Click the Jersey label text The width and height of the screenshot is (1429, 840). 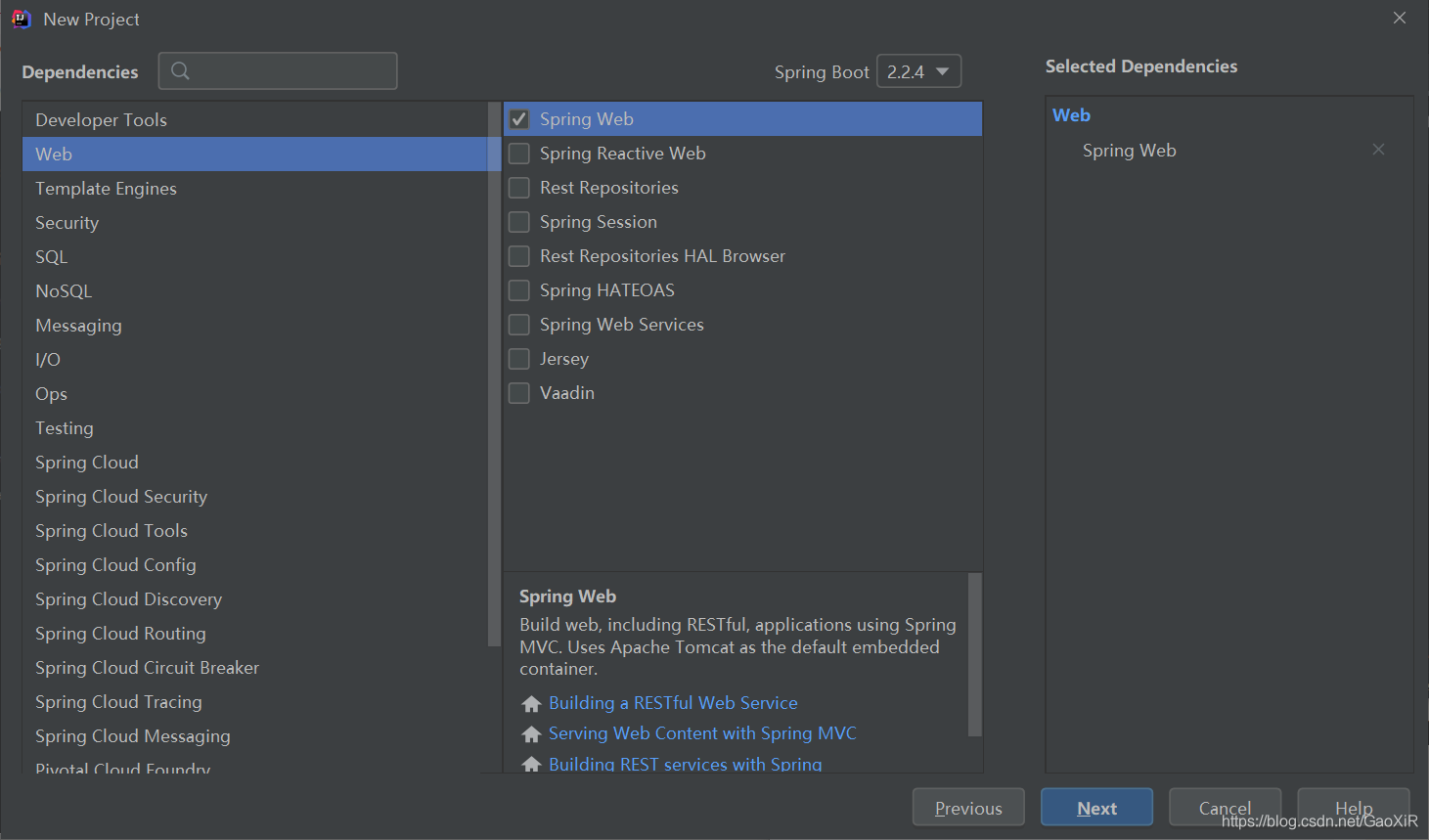pyautogui.click(x=564, y=359)
